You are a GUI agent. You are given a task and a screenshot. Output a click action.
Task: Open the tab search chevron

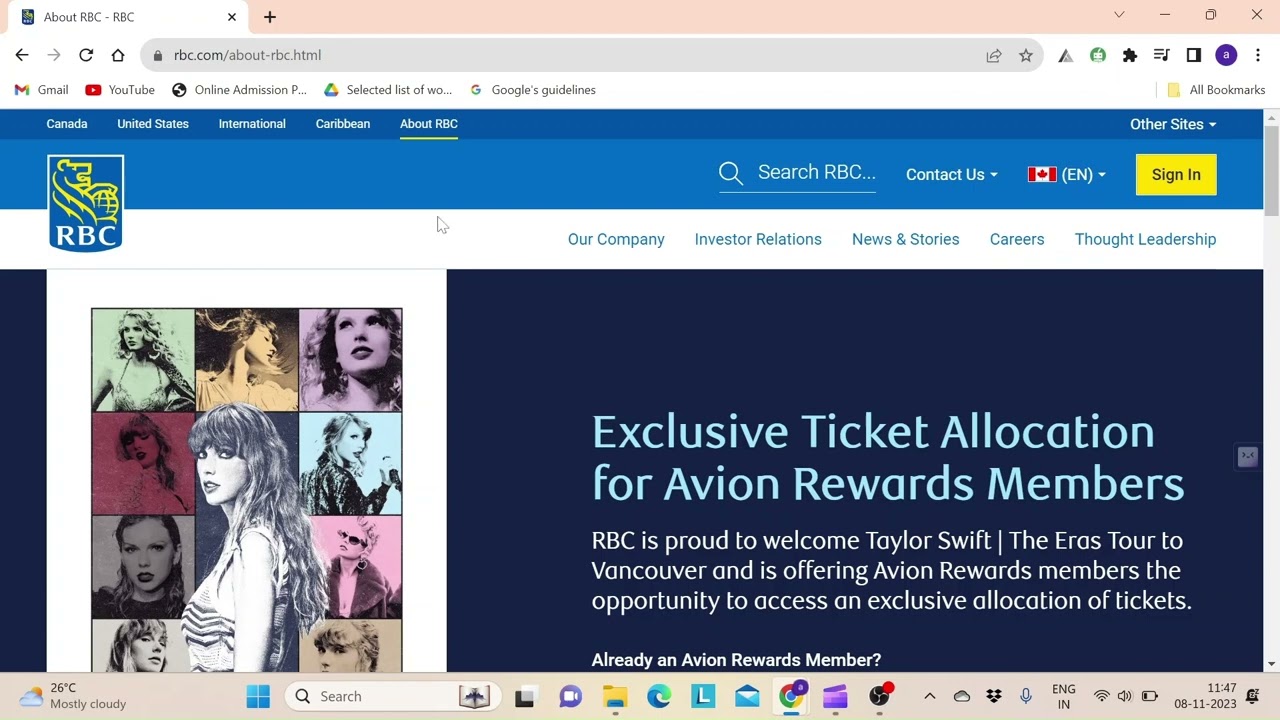pyautogui.click(x=1119, y=15)
